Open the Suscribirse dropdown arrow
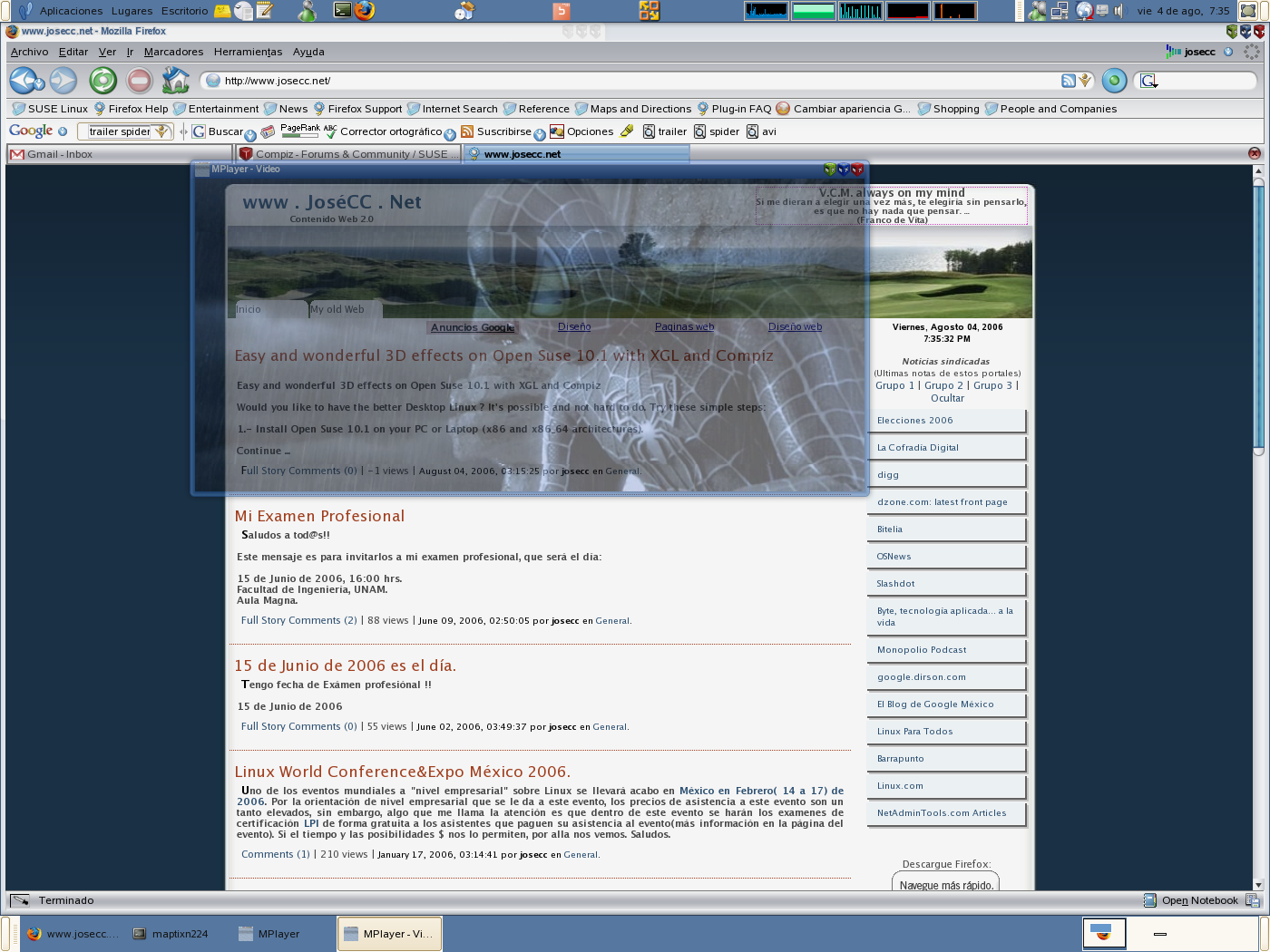Viewport: 1270px width, 952px height. coord(540,136)
